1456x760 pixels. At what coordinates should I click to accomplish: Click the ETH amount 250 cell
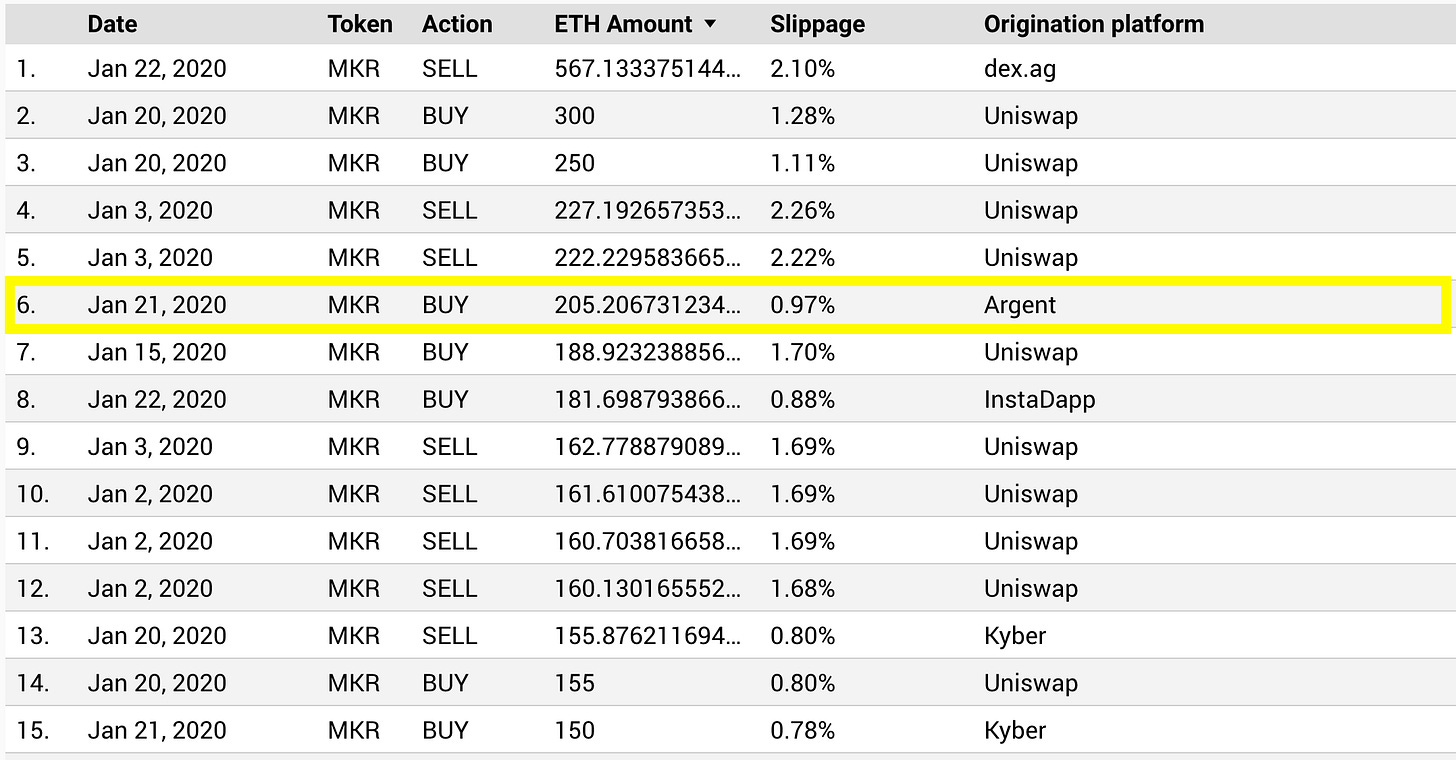pos(575,163)
